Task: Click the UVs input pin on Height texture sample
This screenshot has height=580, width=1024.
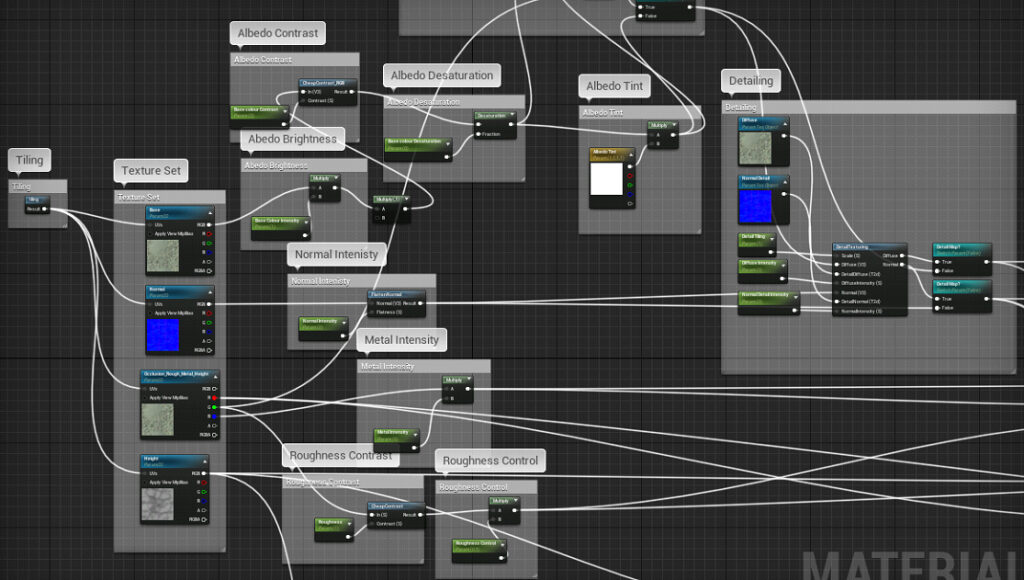Action: click(145, 473)
